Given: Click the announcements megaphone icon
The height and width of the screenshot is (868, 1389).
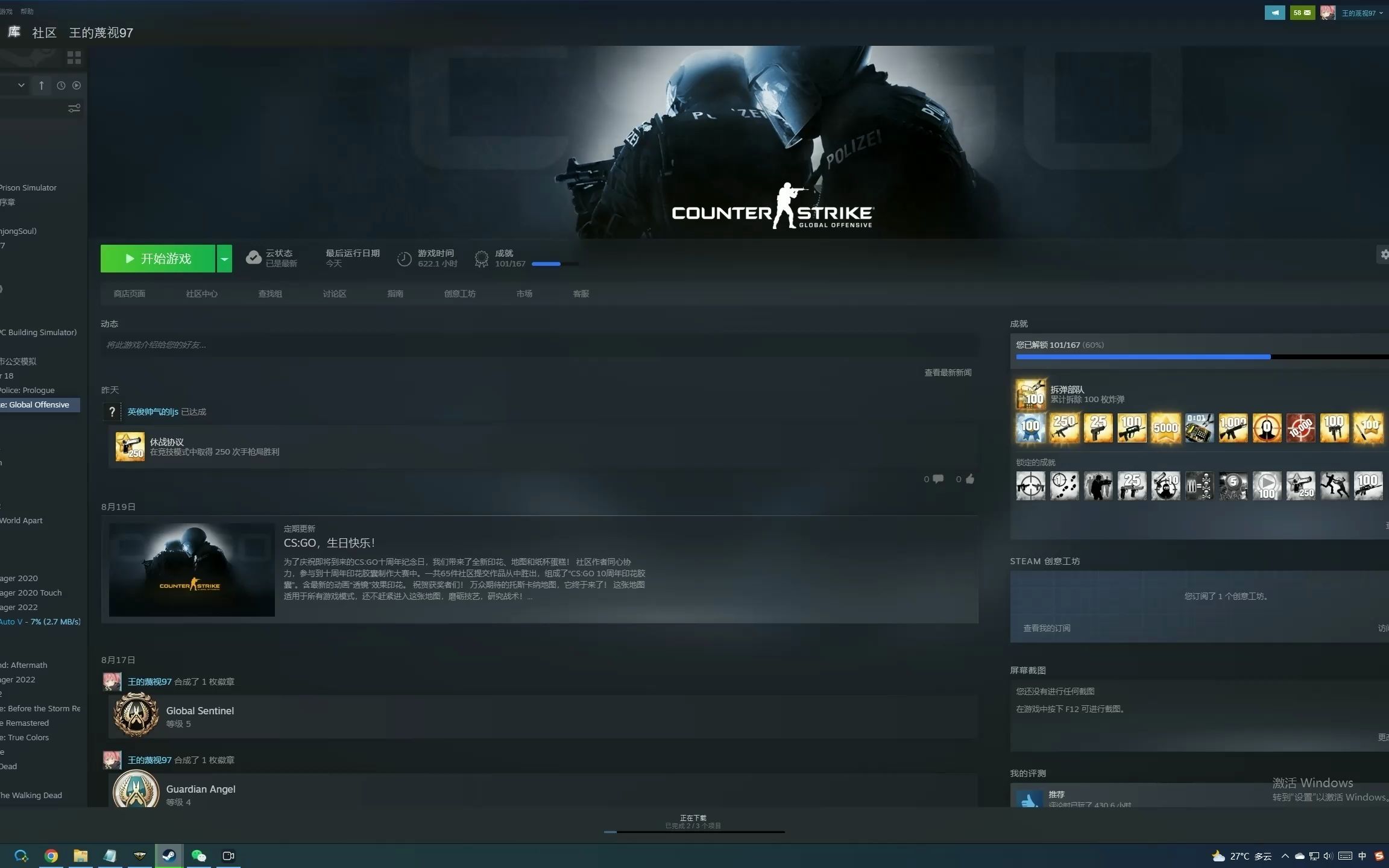Looking at the screenshot, I should coord(1274,13).
